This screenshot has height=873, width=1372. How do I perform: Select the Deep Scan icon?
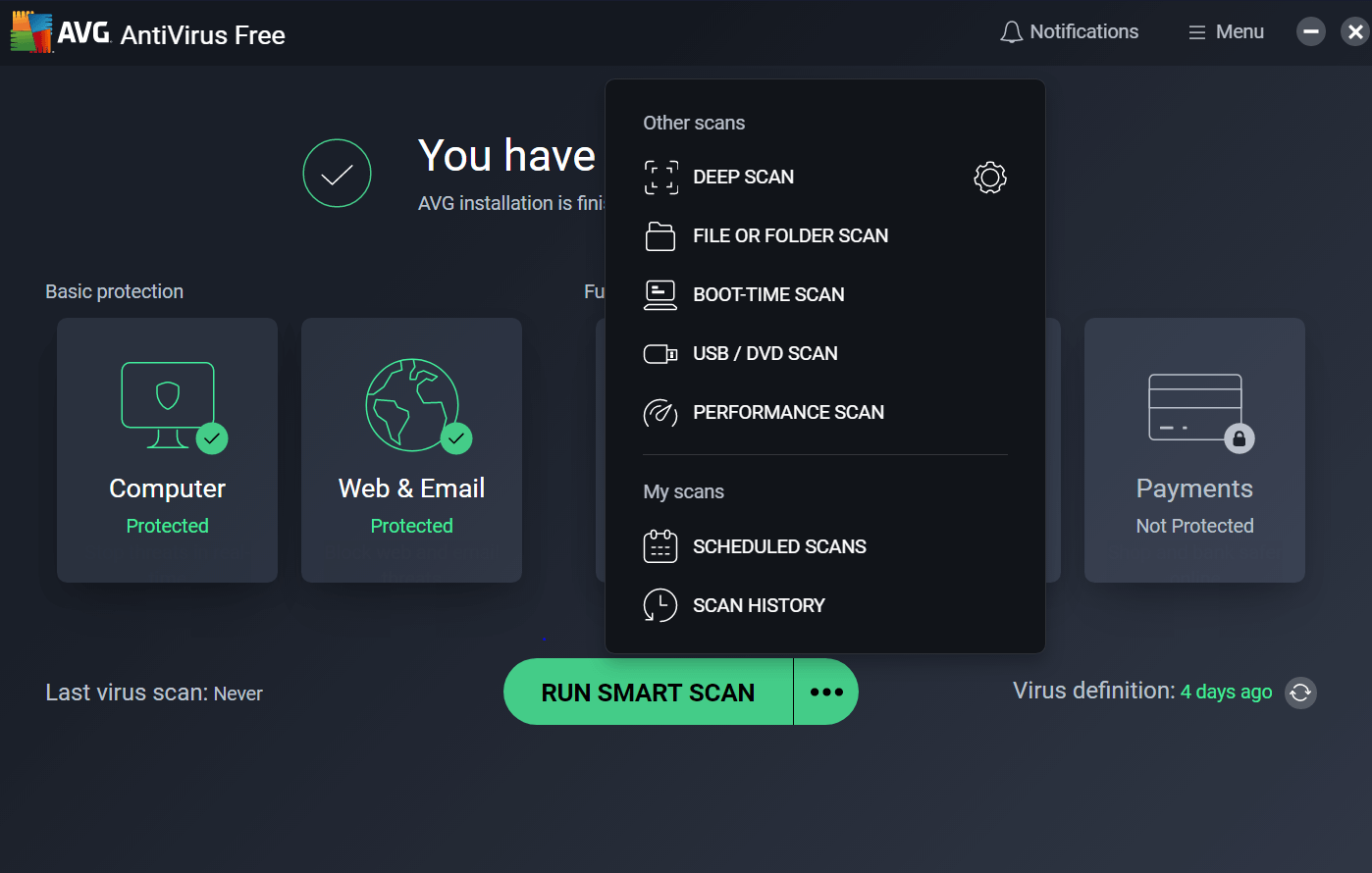[x=661, y=178]
